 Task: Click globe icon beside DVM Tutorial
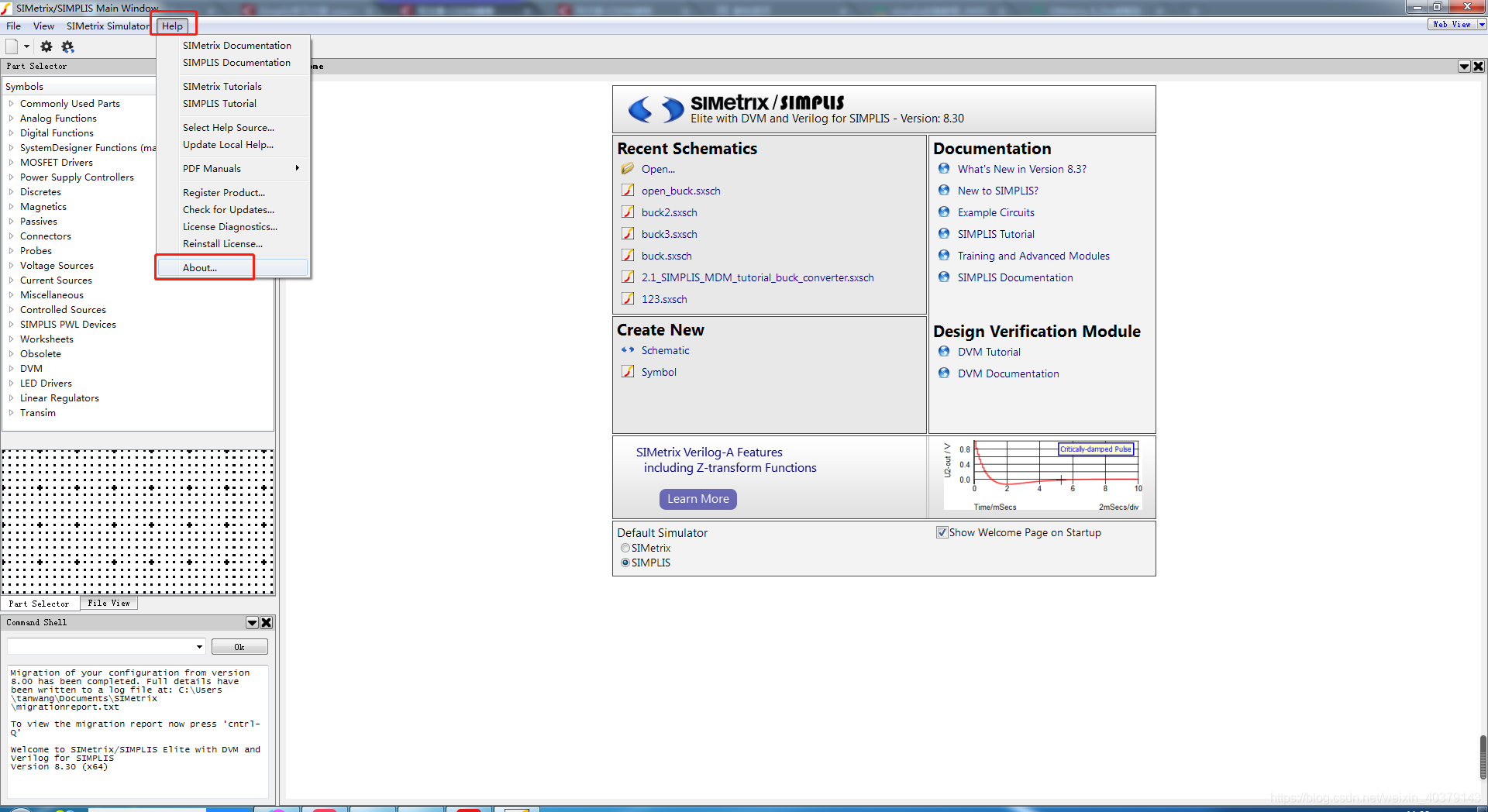pos(944,352)
